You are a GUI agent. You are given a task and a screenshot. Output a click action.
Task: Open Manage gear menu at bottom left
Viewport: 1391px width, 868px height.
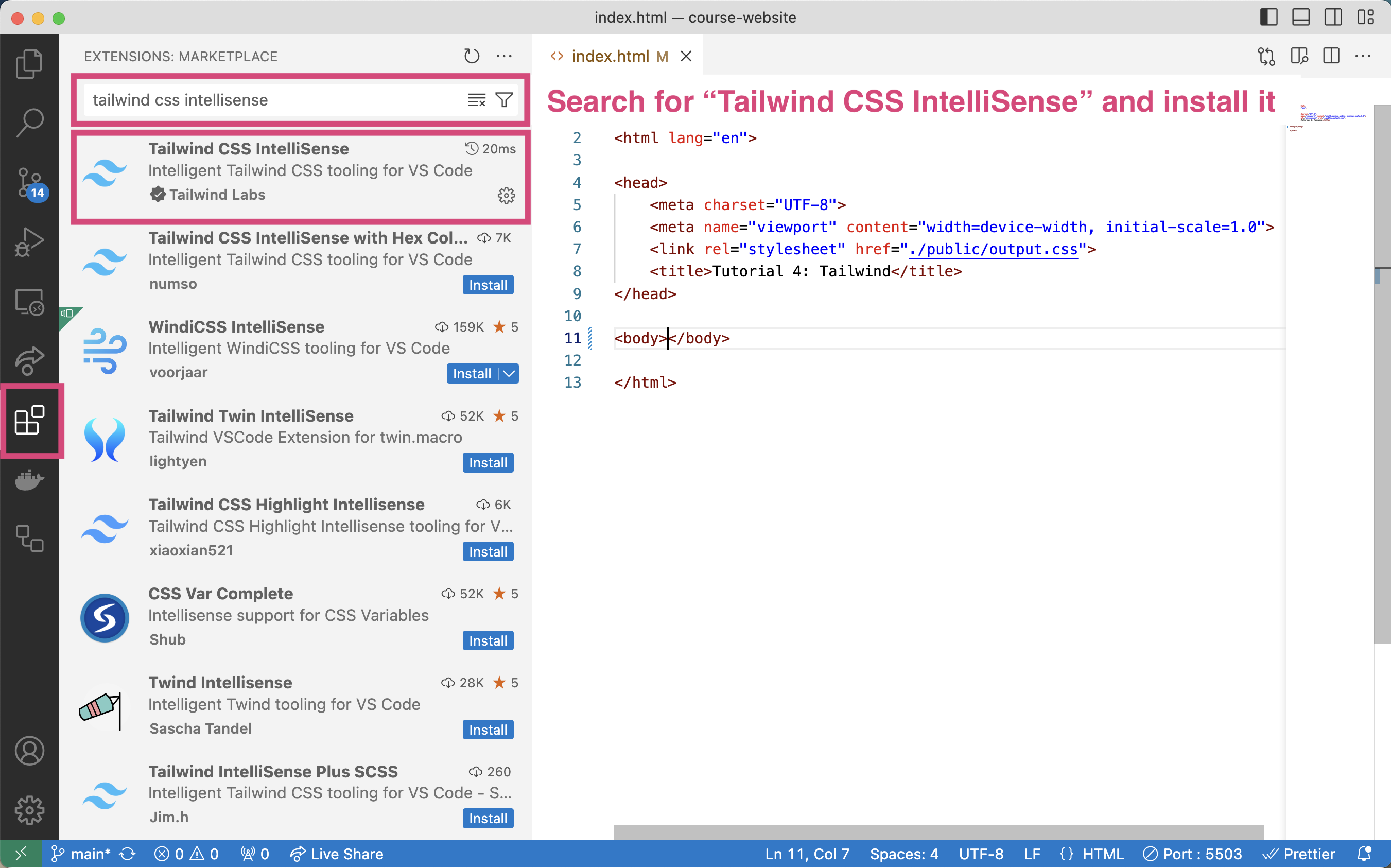pyautogui.click(x=29, y=809)
